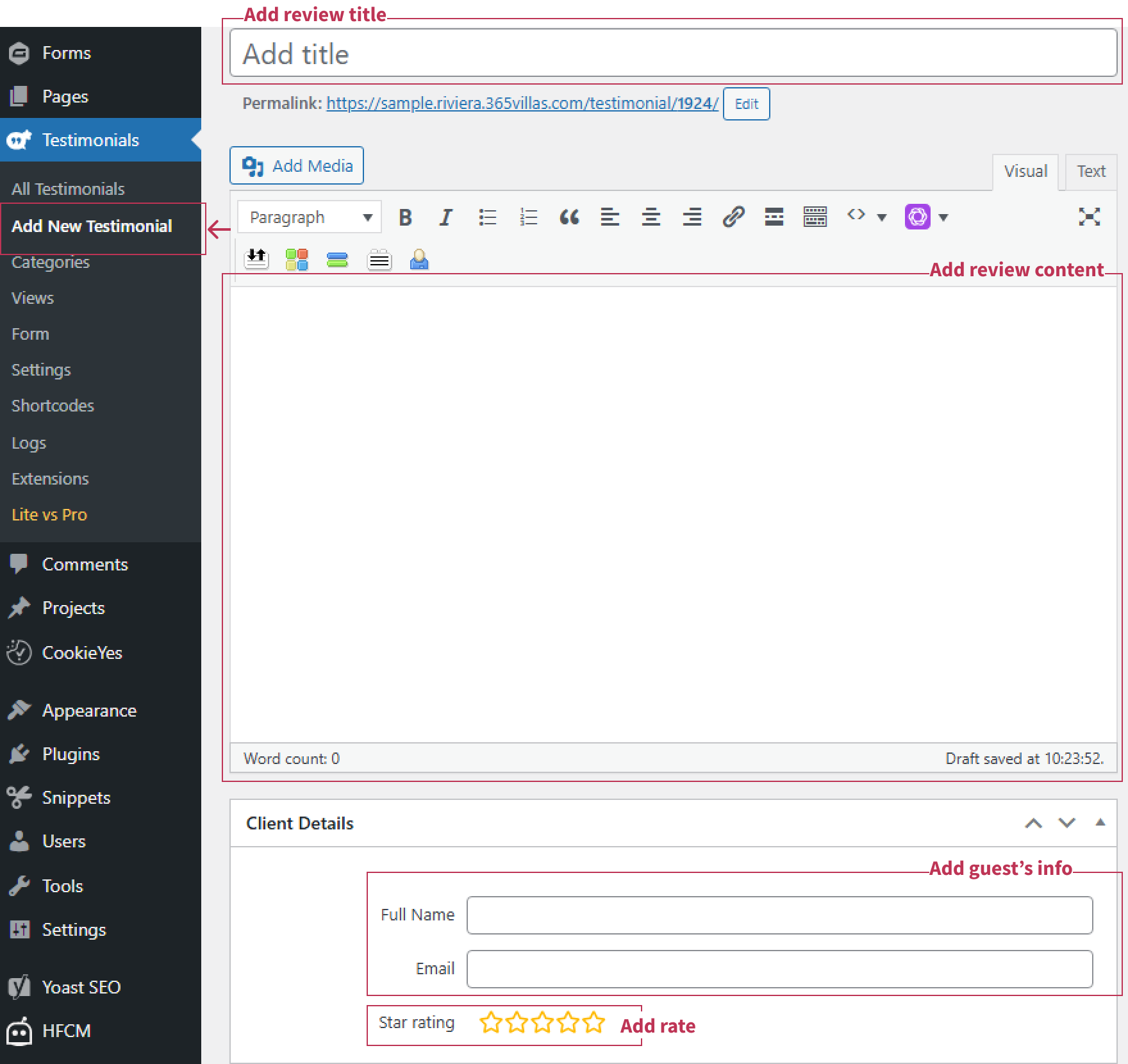Expand the dropdown arrow beside the purple icon
This screenshot has width=1128, height=1064.
(x=943, y=217)
